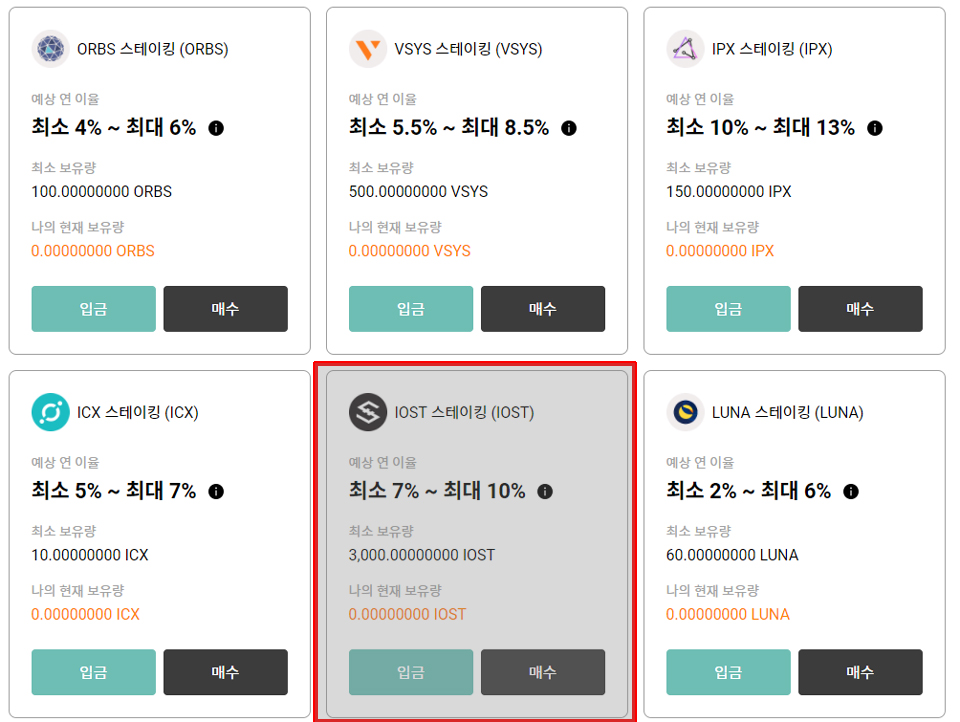The height and width of the screenshot is (722, 960).
Task: Click the 입금 button on VSYS staking
Action: [x=410, y=308]
